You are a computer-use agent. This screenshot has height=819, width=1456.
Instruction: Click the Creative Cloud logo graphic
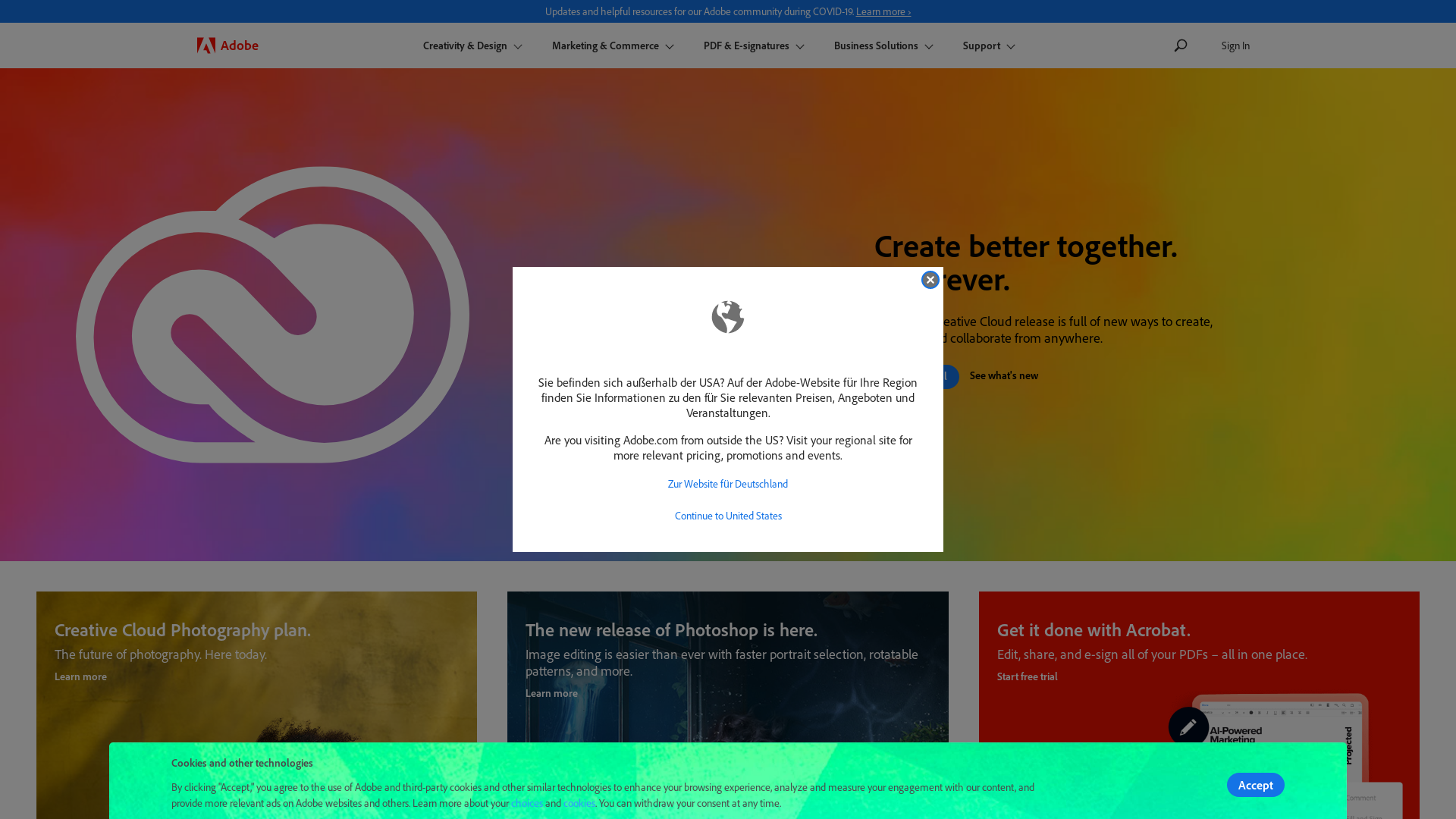pyautogui.click(x=273, y=315)
